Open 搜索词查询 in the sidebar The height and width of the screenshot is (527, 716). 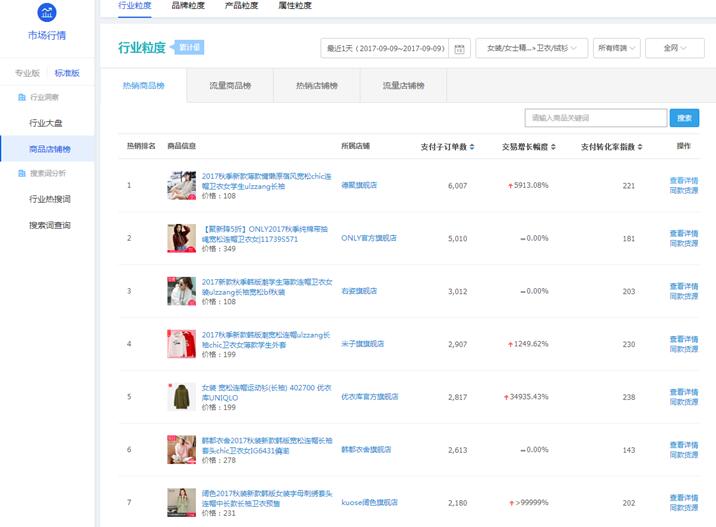[x=50, y=225]
